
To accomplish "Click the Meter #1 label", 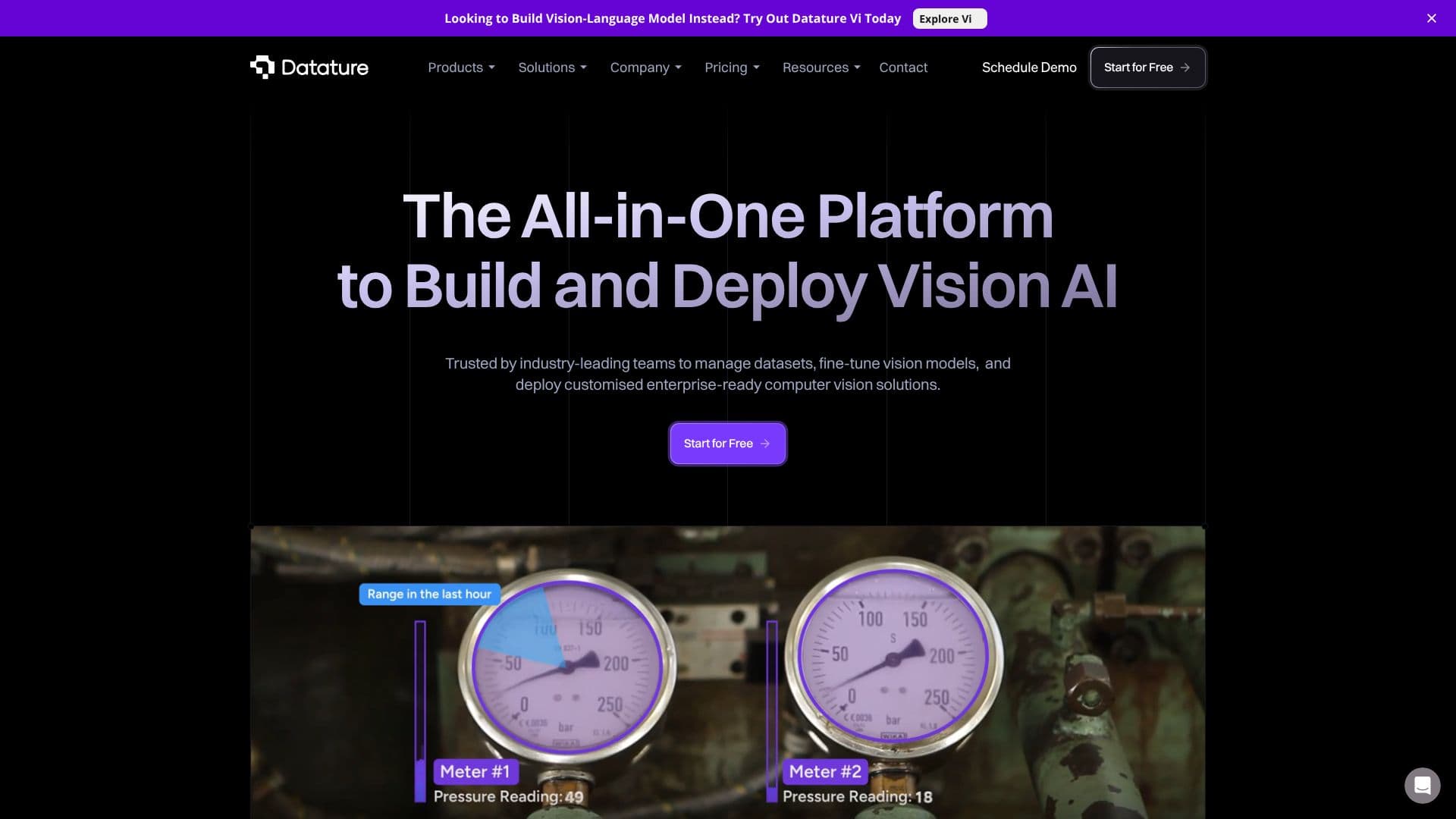I will tap(475, 771).
